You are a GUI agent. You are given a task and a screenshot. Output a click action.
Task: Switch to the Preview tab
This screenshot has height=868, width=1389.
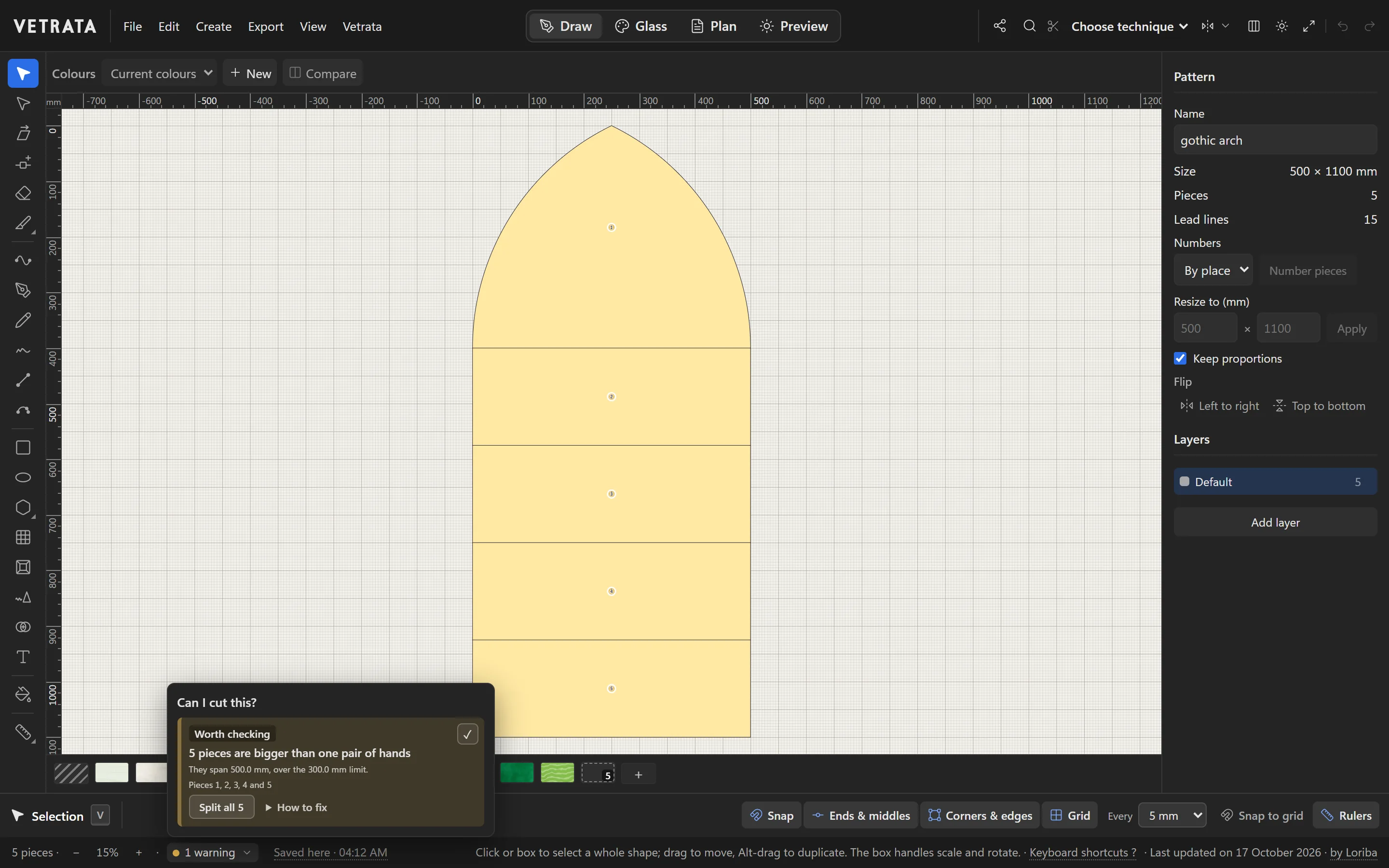[x=794, y=26]
